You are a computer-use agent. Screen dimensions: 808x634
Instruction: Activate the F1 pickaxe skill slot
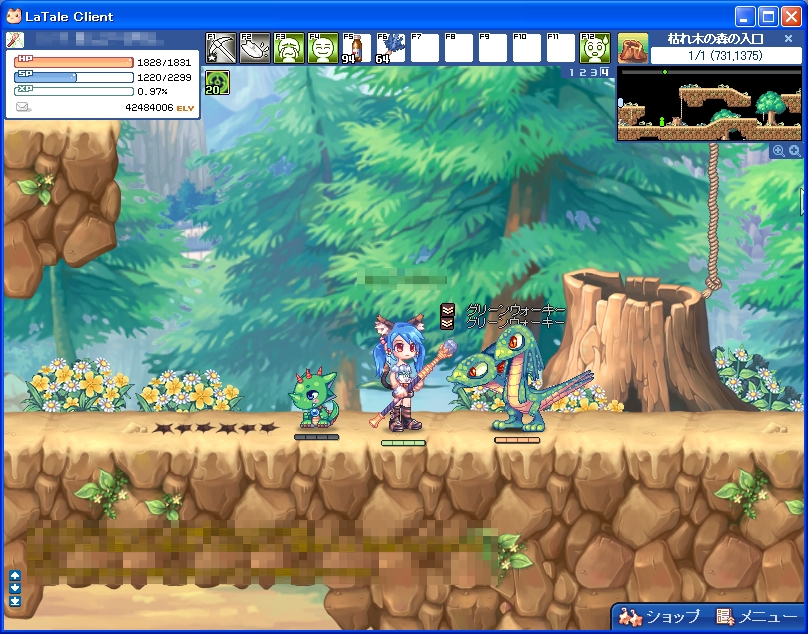click(220, 48)
